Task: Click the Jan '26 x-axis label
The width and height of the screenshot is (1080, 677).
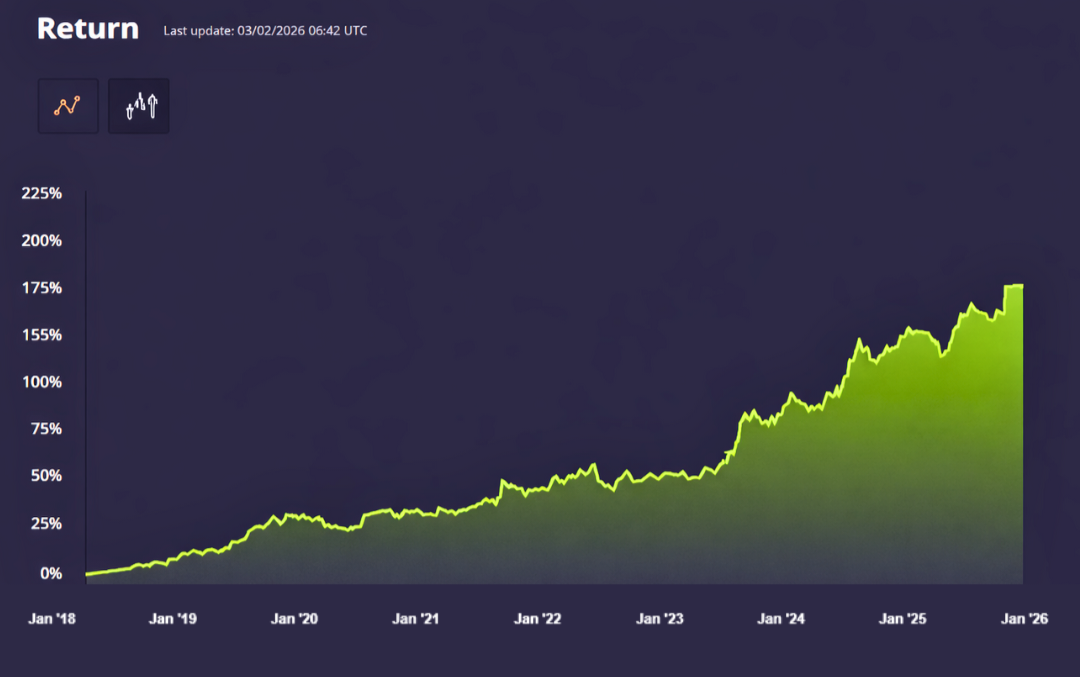Action: (x=1024, y=618)
